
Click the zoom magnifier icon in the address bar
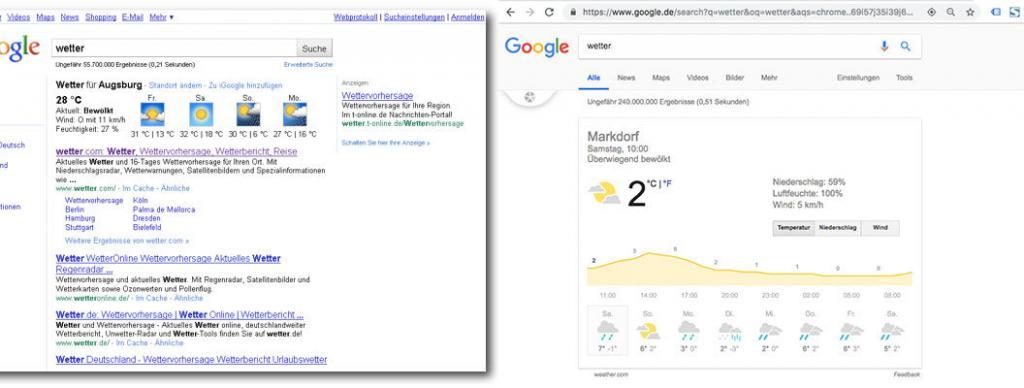pos(951,12)
